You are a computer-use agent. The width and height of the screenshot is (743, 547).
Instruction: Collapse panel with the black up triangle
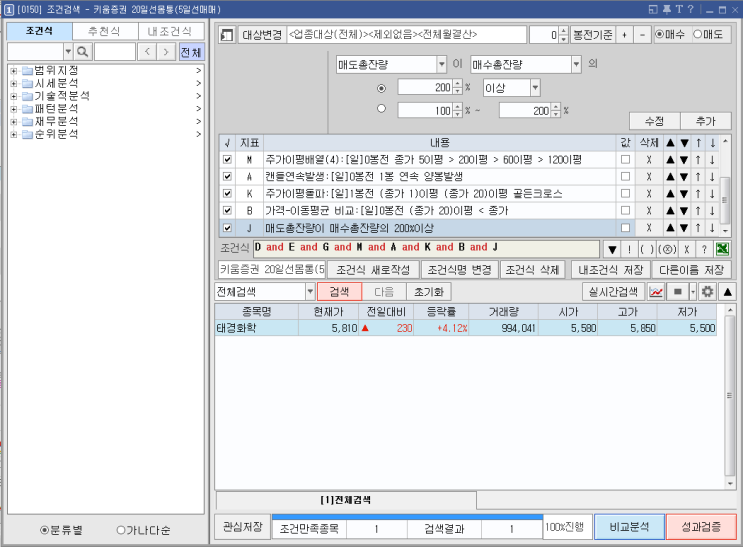coord(727,292)
